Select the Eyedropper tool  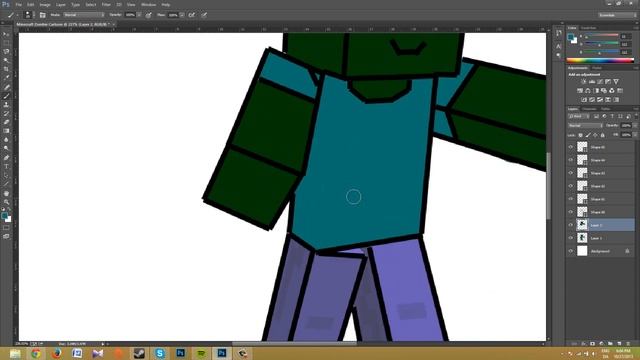6,78
